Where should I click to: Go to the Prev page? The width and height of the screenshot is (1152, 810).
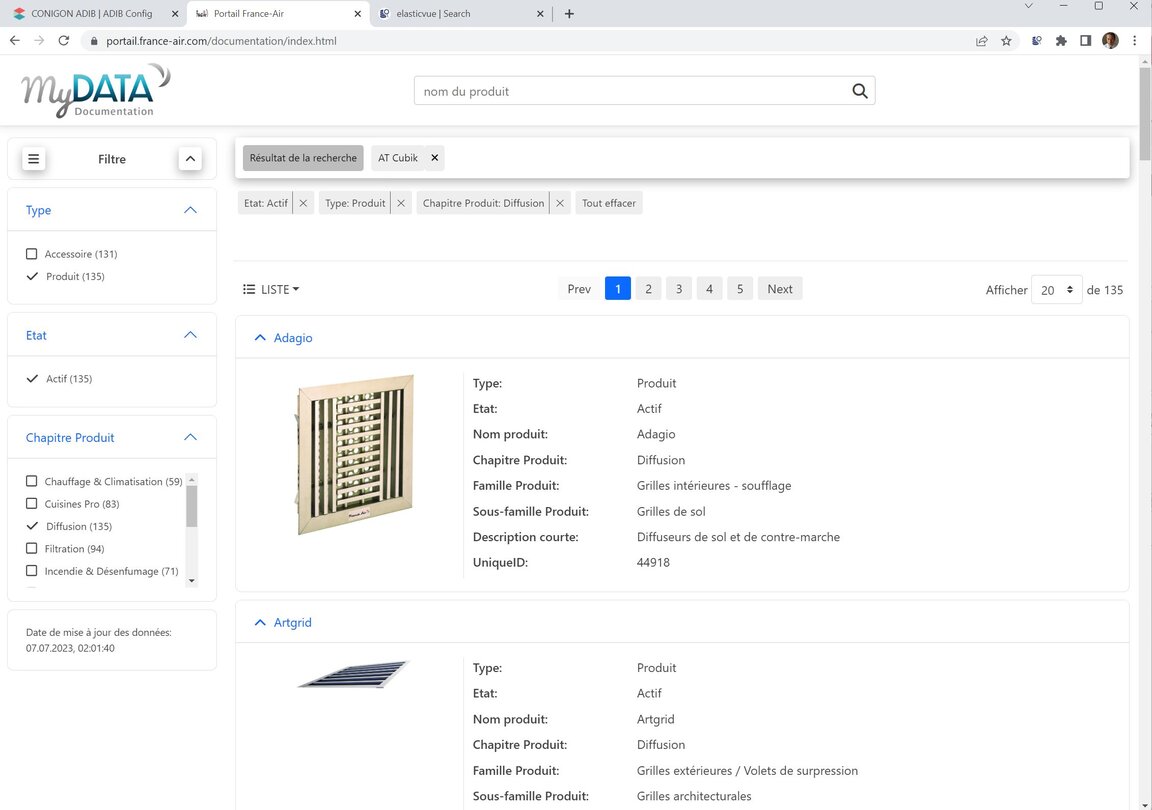coord(579,289)
